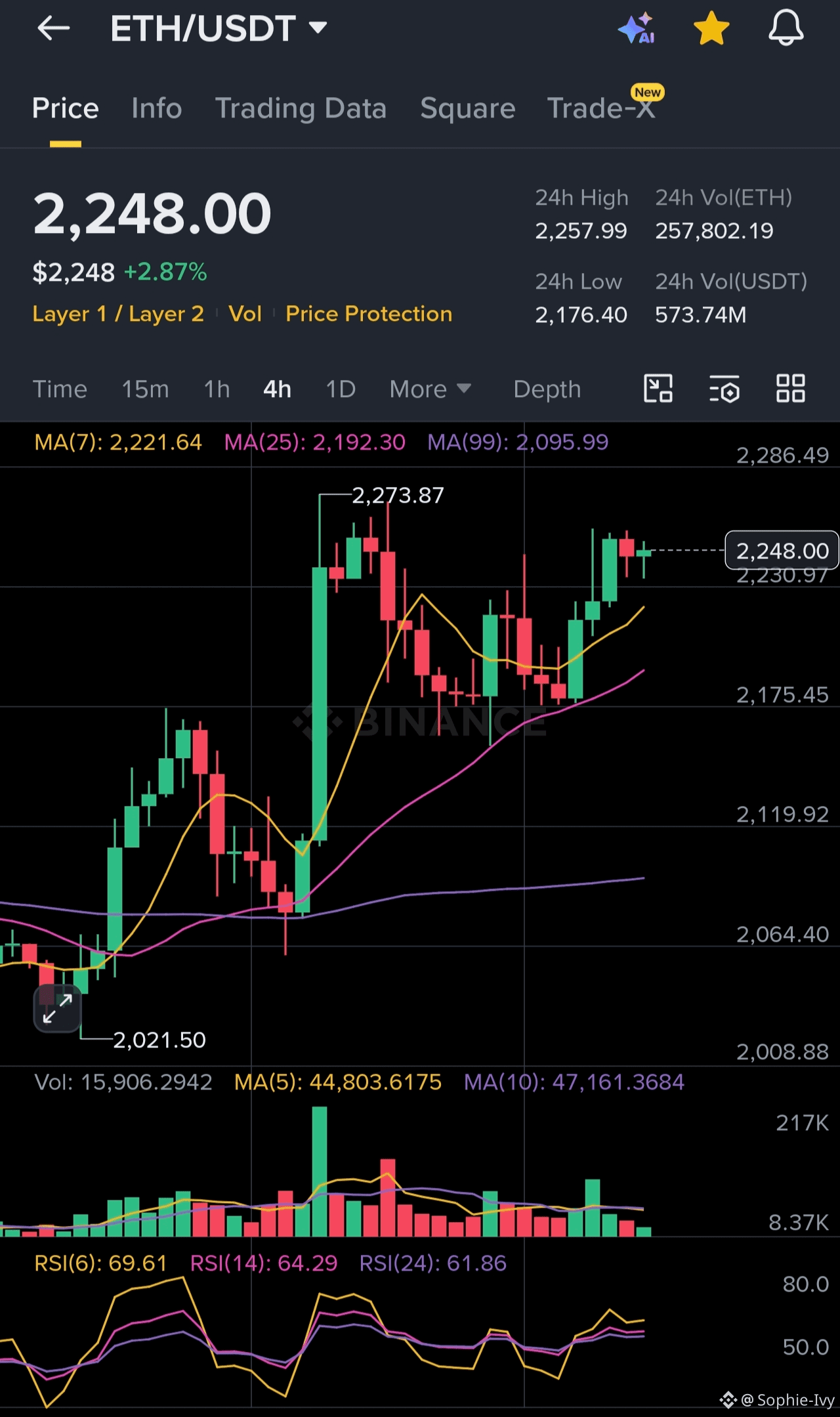Tap the volume MA(5): 44,803.6175 label

click(338, 1082)
